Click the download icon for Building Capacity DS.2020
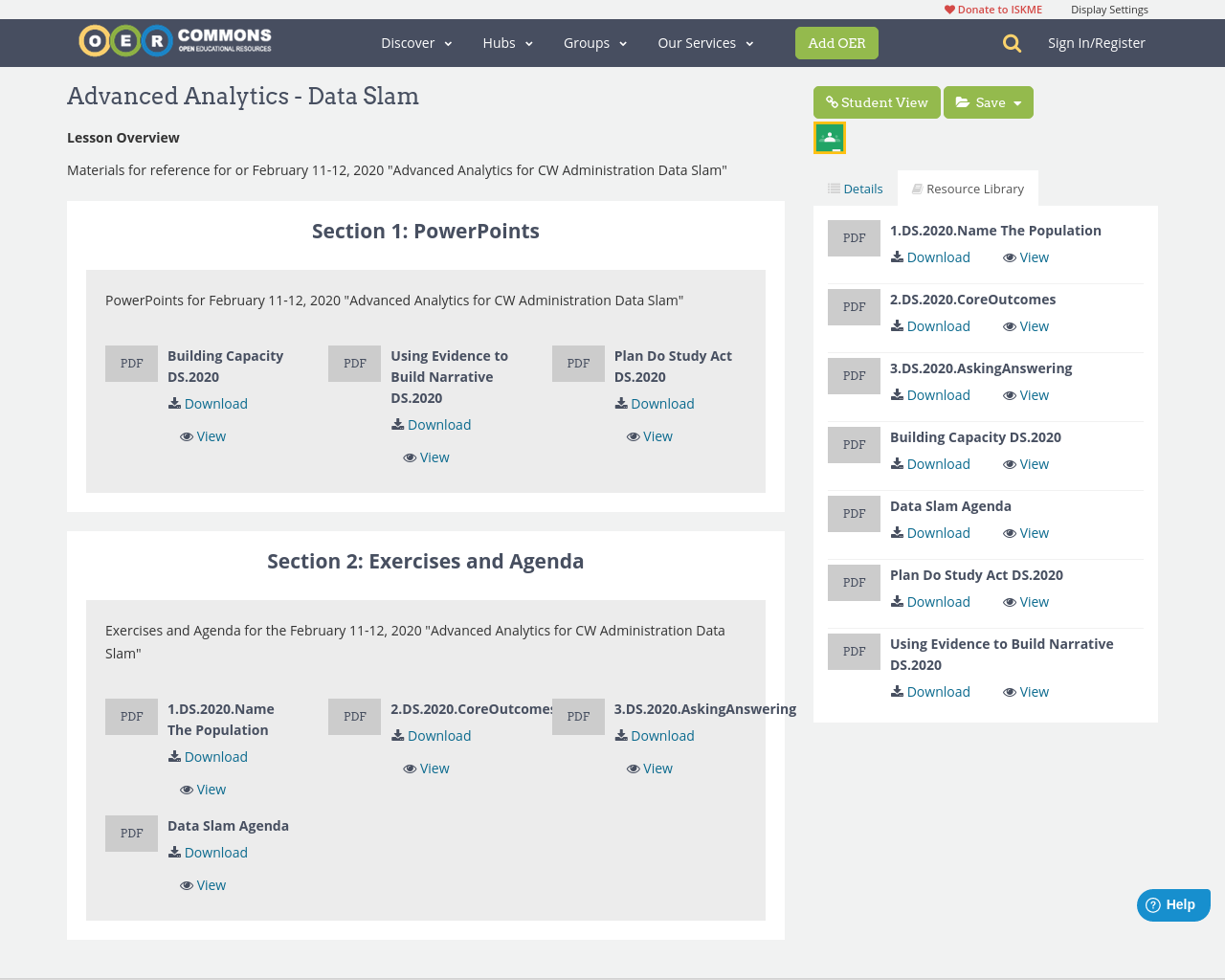This screenshot has width=1225, height=980. [175, 403]
